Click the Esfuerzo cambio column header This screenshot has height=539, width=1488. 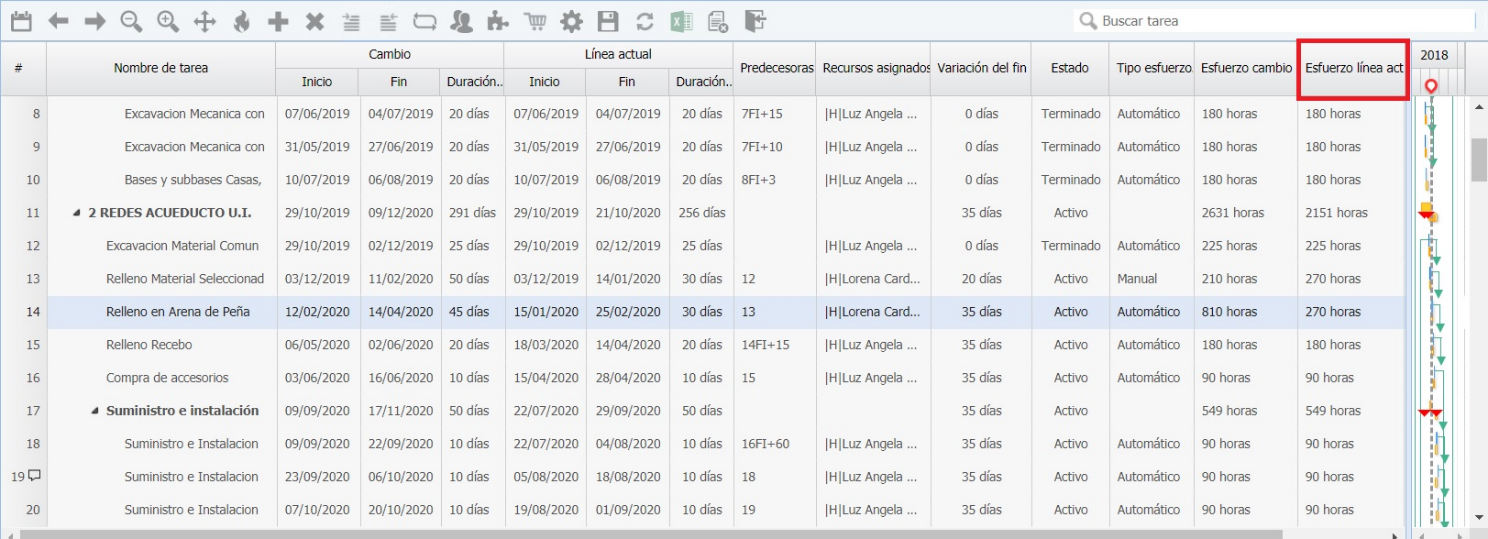click(x=1246, y=68)
